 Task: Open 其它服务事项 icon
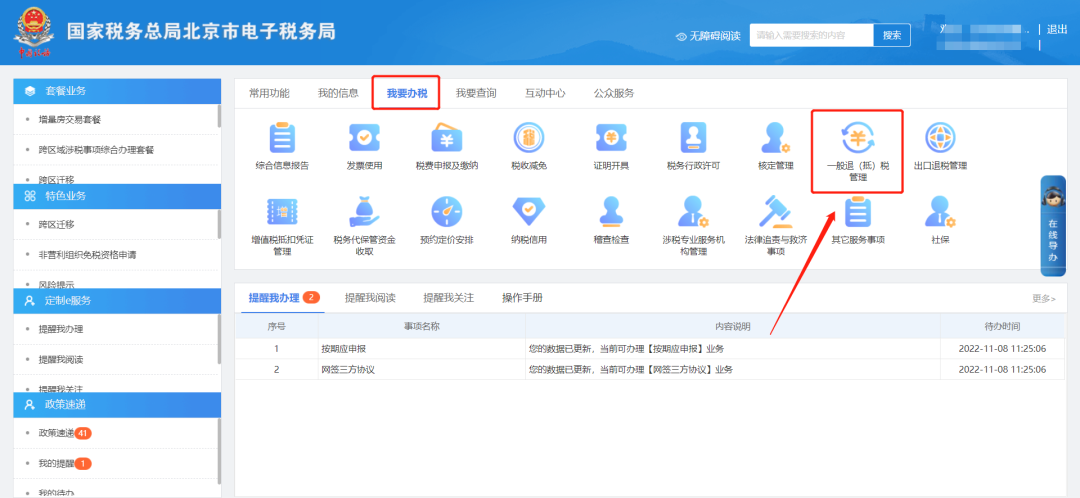coord(858,211)
